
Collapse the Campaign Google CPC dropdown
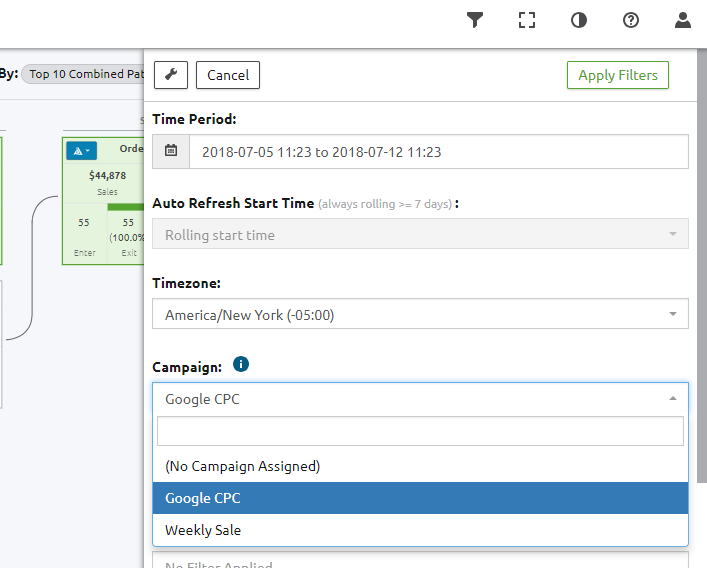click(x=420, y=399)
